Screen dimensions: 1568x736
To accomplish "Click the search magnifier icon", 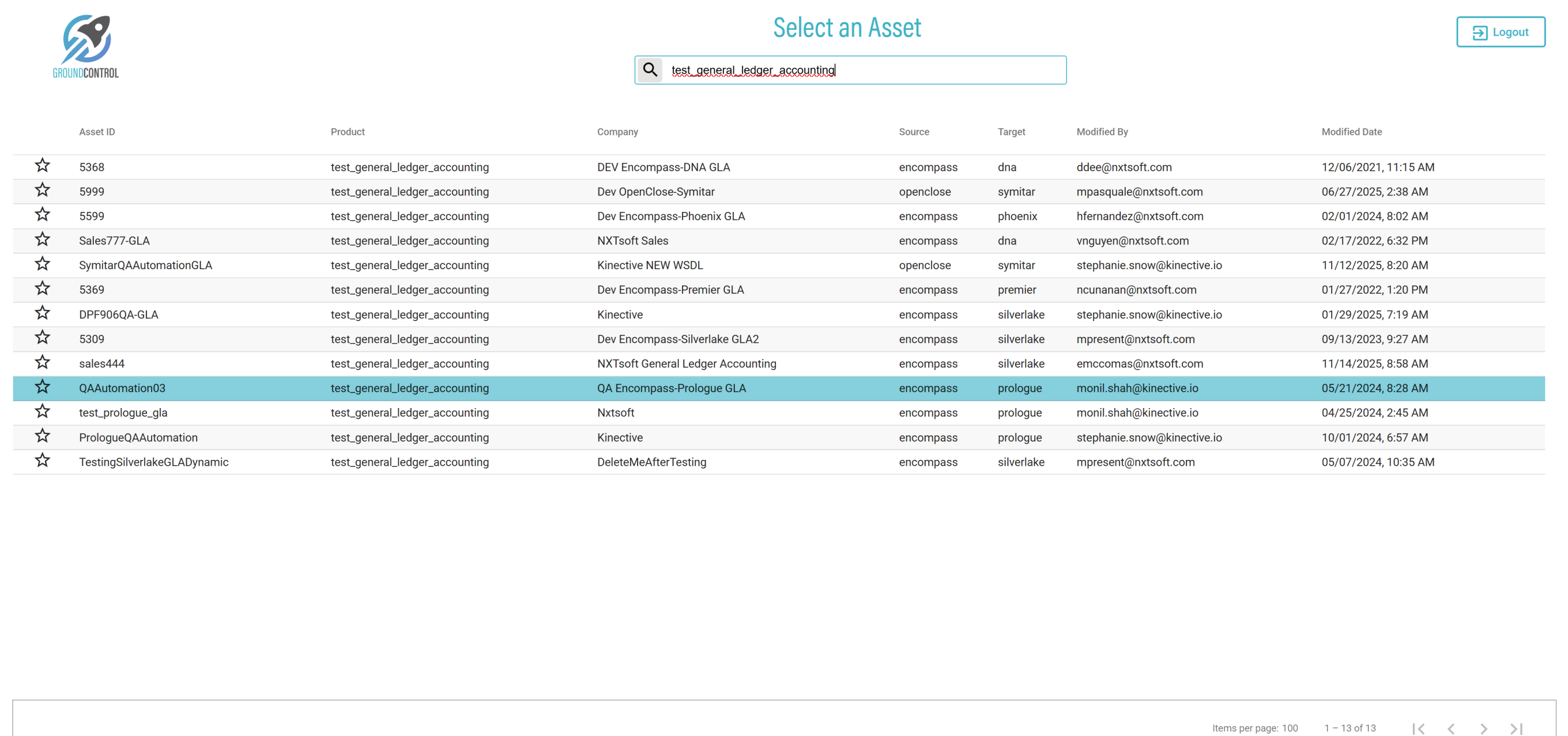I will coord(650,70).
